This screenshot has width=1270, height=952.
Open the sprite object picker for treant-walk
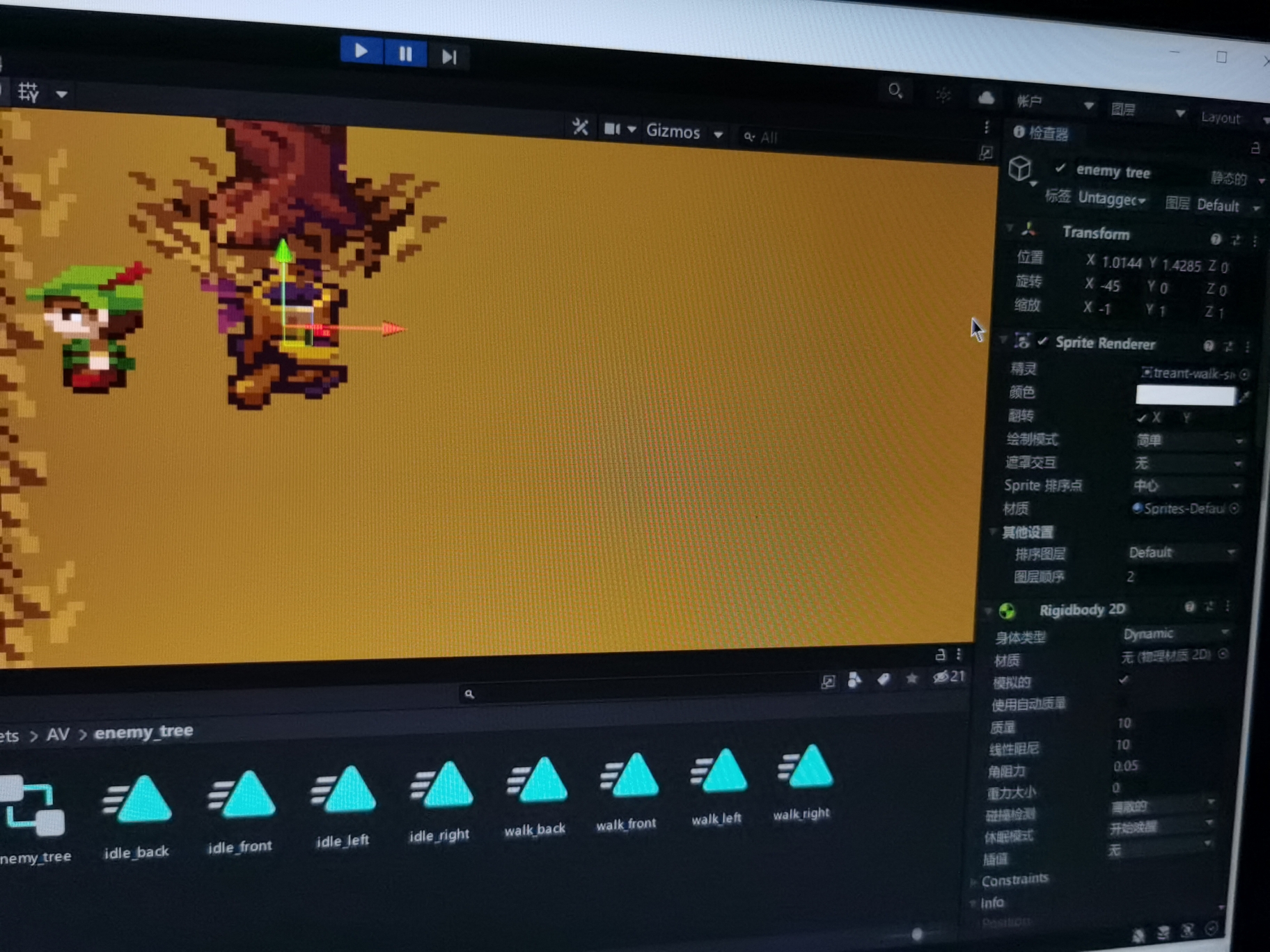click(1244, 374)
